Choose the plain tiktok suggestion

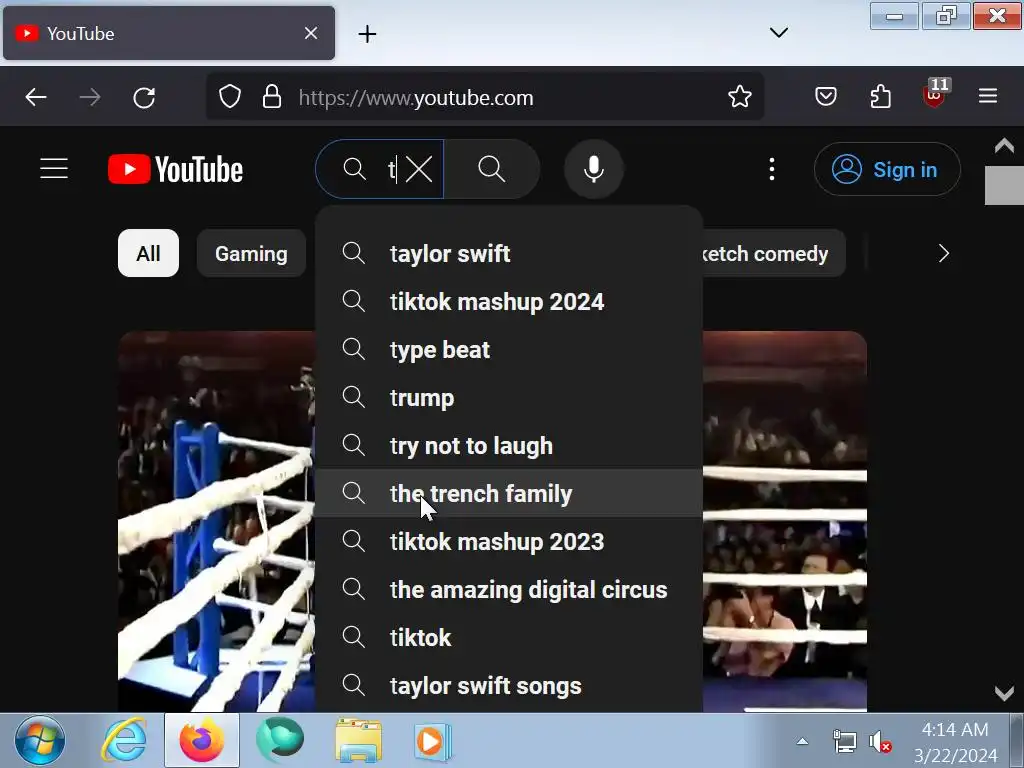coord(509,637)
